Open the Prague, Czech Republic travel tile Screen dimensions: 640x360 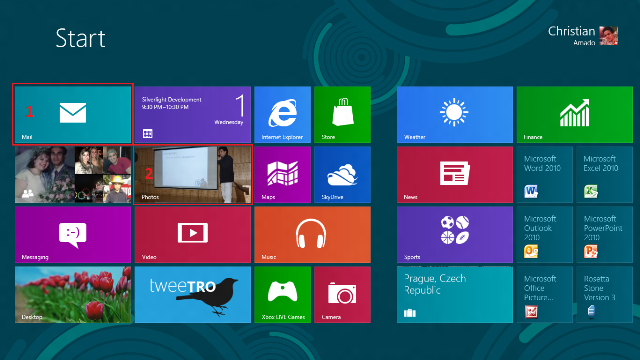[x=455, y=295]
